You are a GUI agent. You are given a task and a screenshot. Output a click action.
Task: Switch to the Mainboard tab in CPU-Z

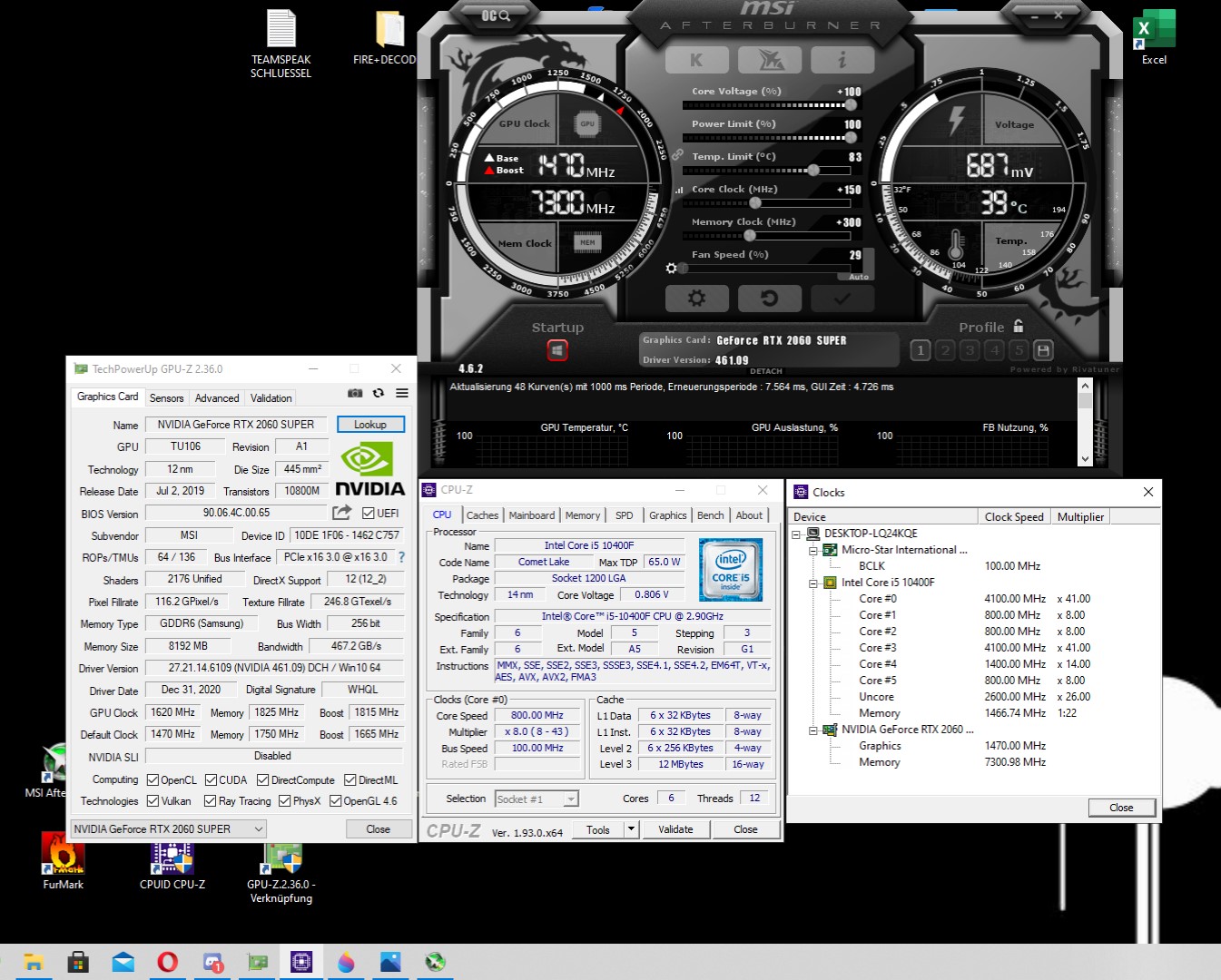(531, 514)
